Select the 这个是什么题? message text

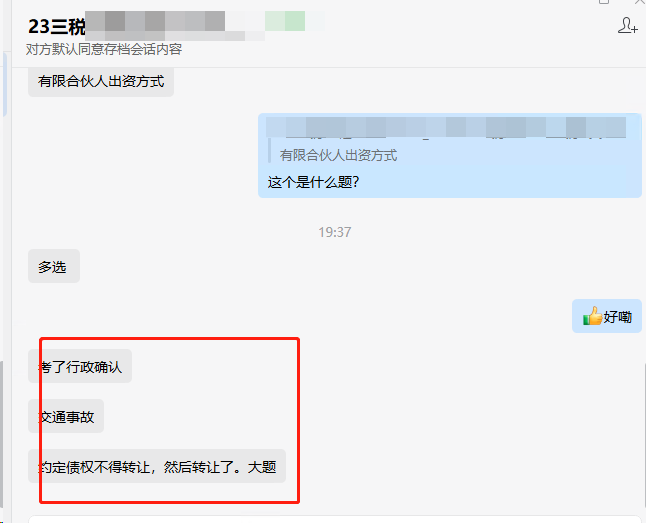313,182
